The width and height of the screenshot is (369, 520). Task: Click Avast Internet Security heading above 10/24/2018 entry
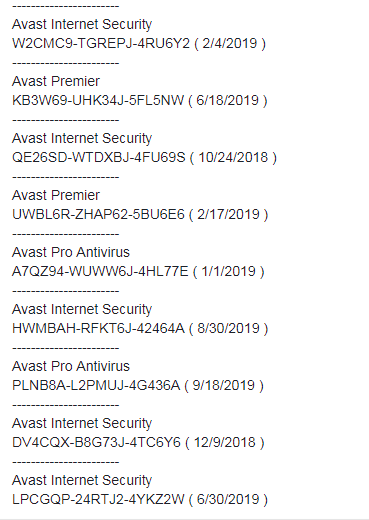coord(82,138)
